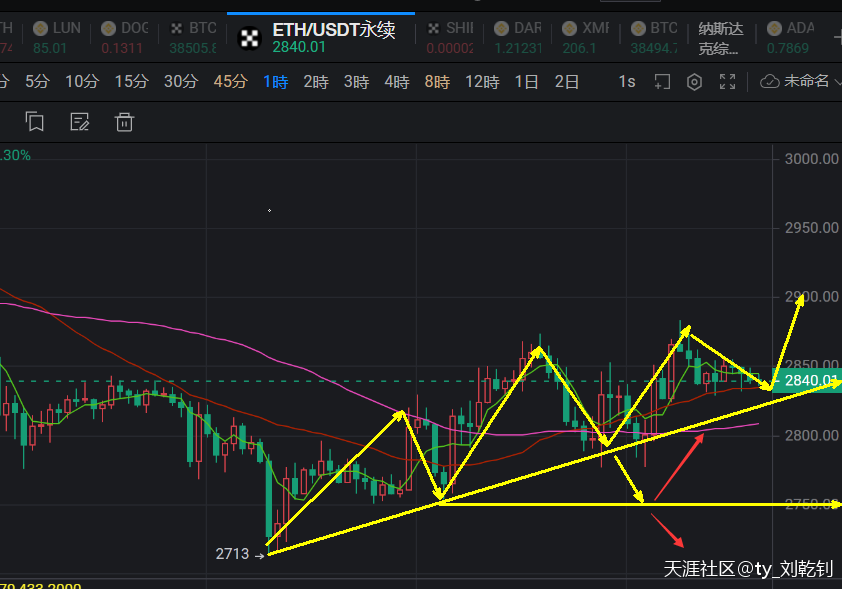Click the 3000.00 price axis label

coord(811,158)
